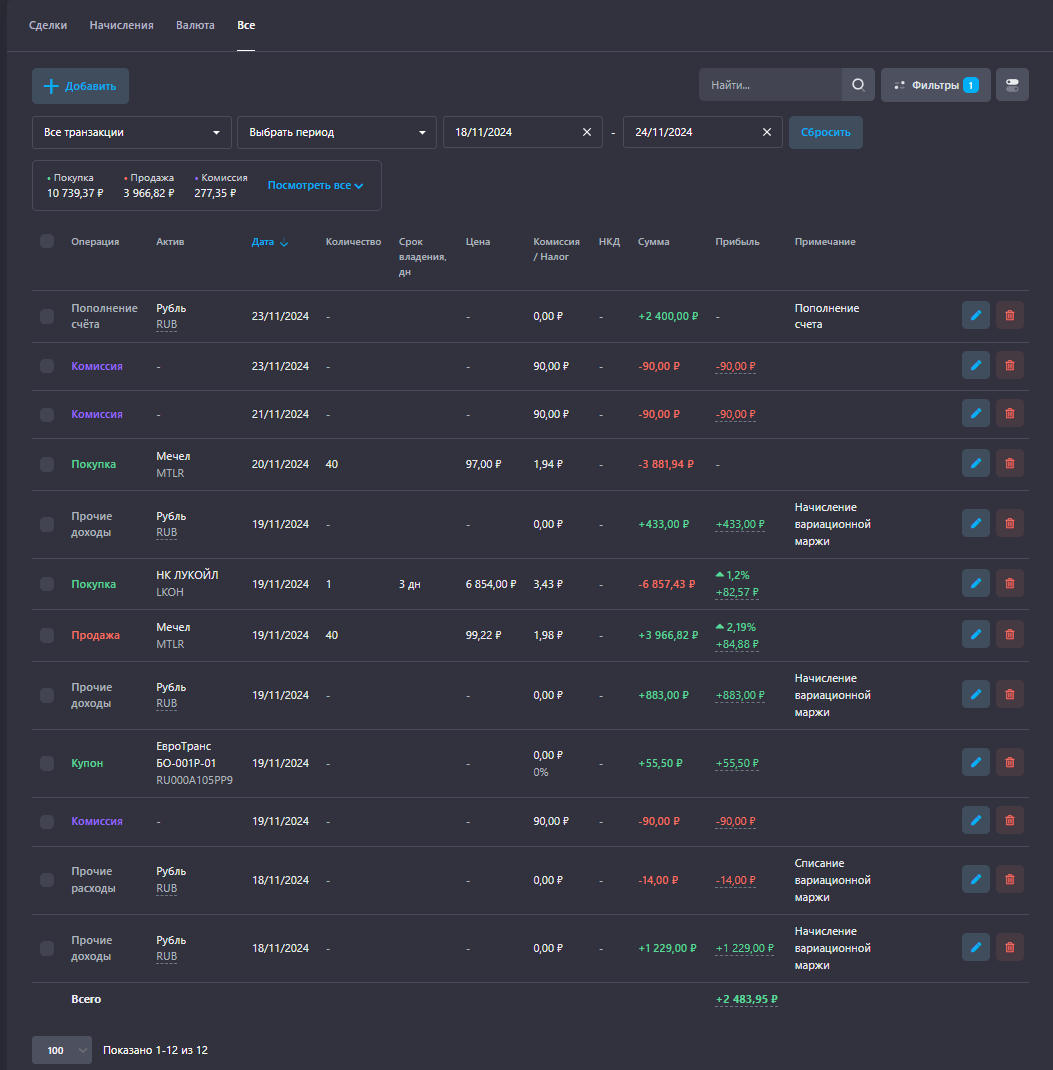Switch to the Начисления tab
Image resolution: width=1053 pixels, height=1070 pixels.
[x=121, y=25]
